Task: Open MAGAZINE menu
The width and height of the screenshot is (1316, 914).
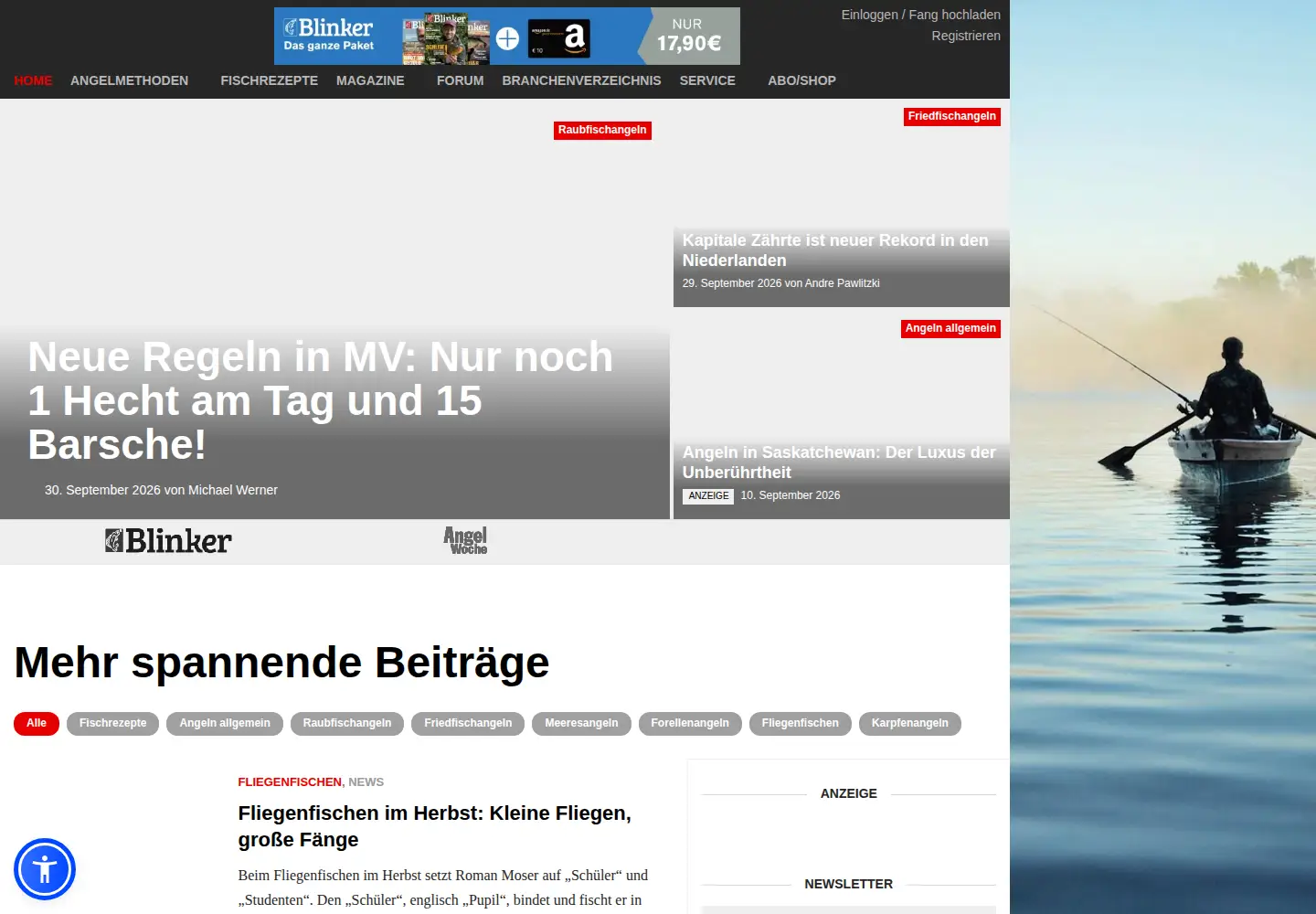Action: point(370,80)
